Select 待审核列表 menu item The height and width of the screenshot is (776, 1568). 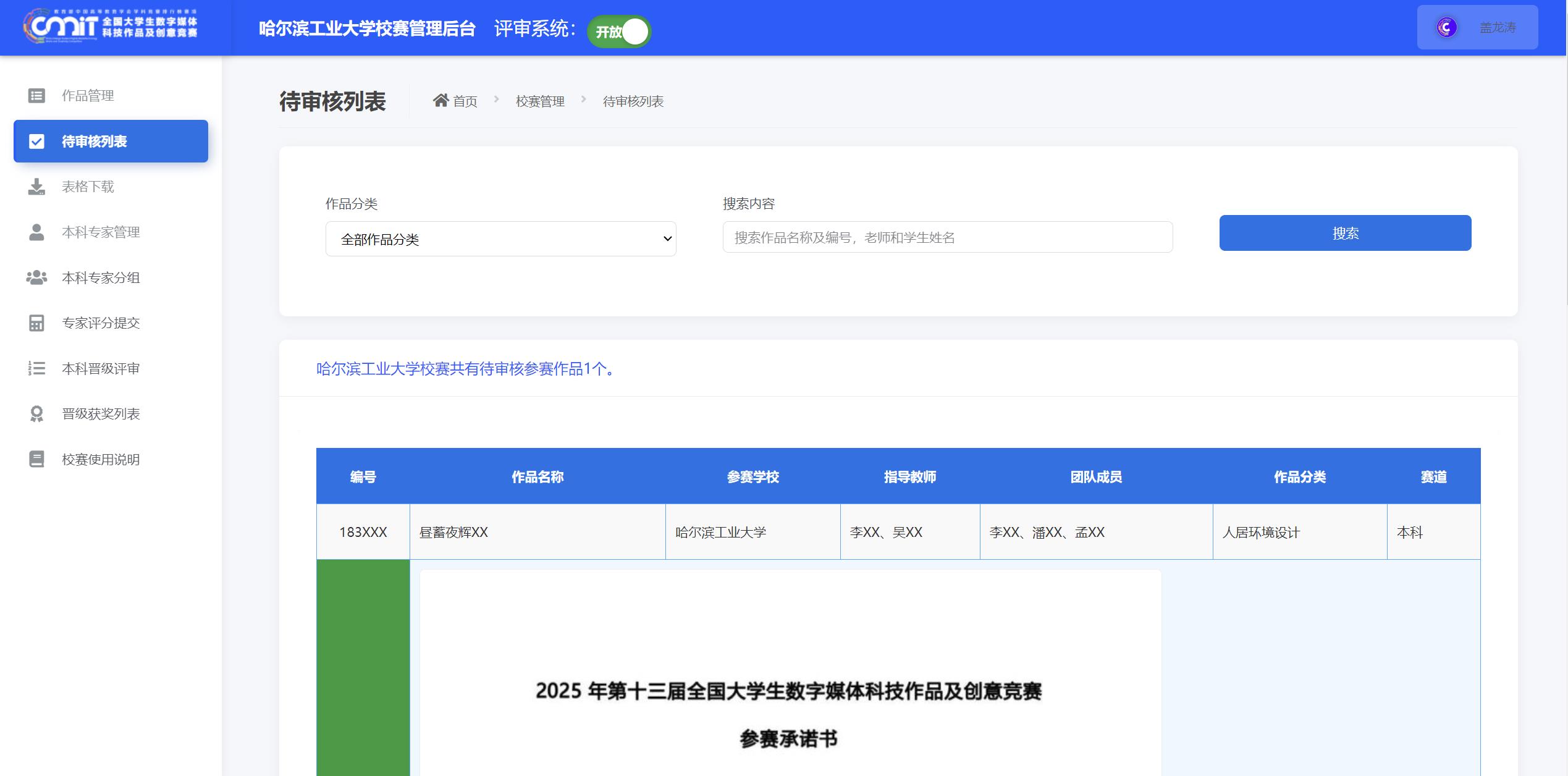[x=111, y=141]
